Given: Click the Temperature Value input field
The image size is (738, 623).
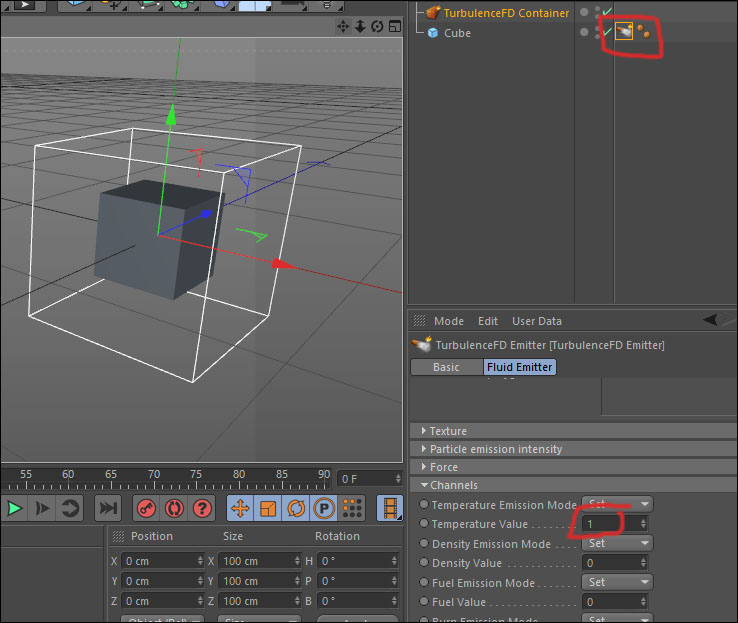Looking at the screenshot, I should (611, 524).
